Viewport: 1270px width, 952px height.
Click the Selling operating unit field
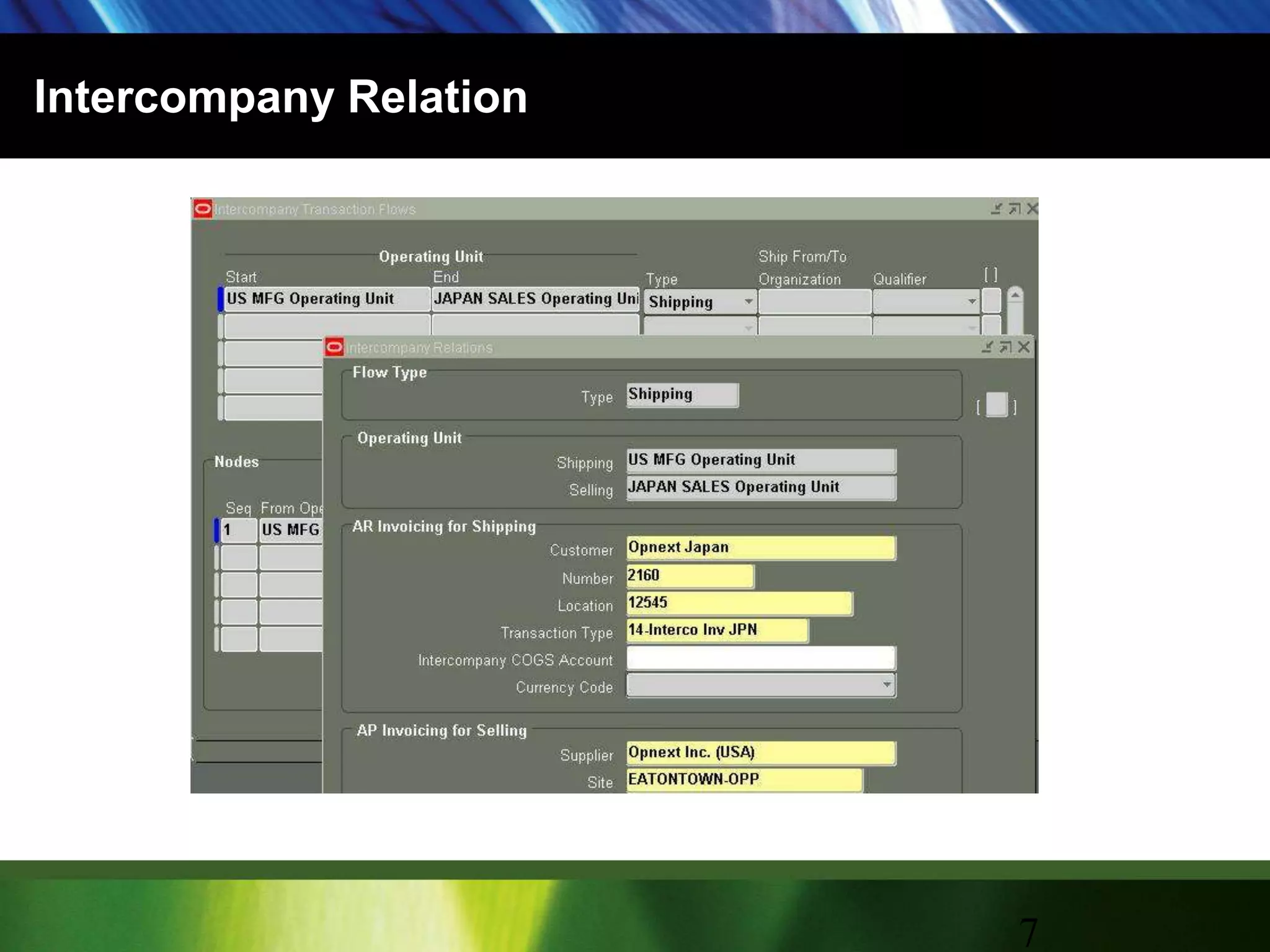pos(762,488)
